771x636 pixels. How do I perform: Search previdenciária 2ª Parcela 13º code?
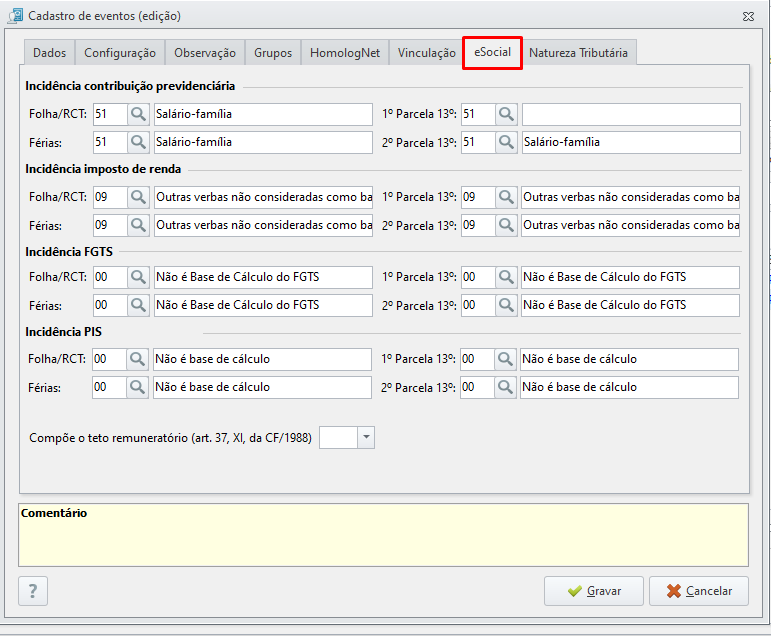click(506, 142)
